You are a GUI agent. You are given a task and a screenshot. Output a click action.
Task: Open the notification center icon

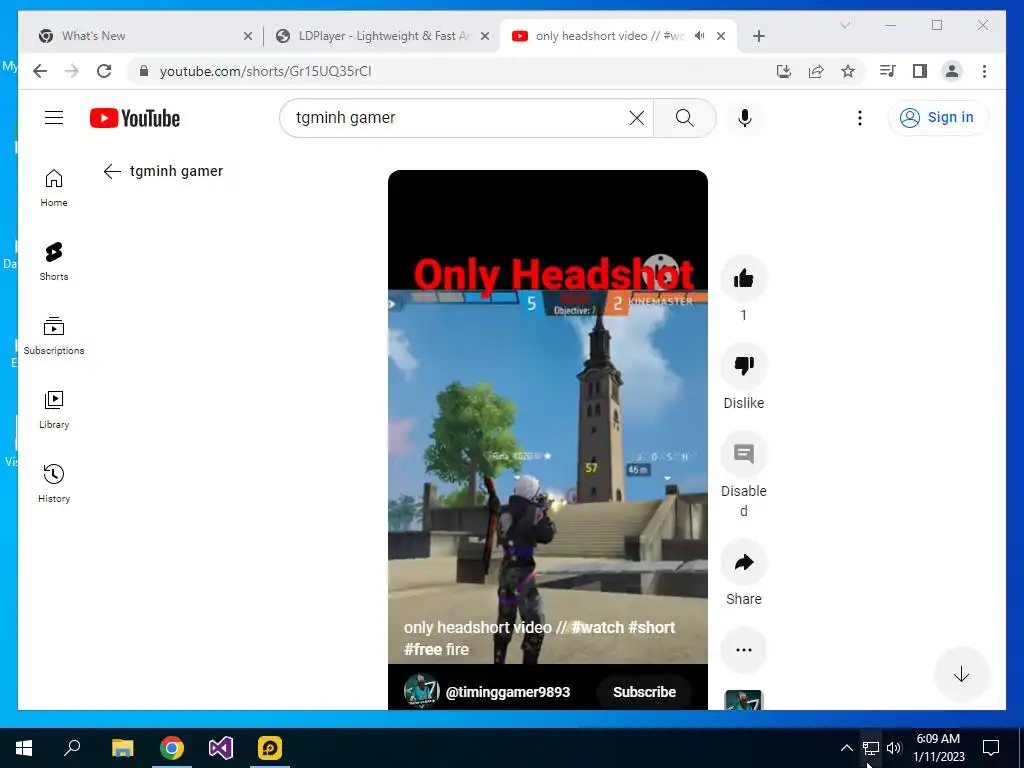point(991,748)
